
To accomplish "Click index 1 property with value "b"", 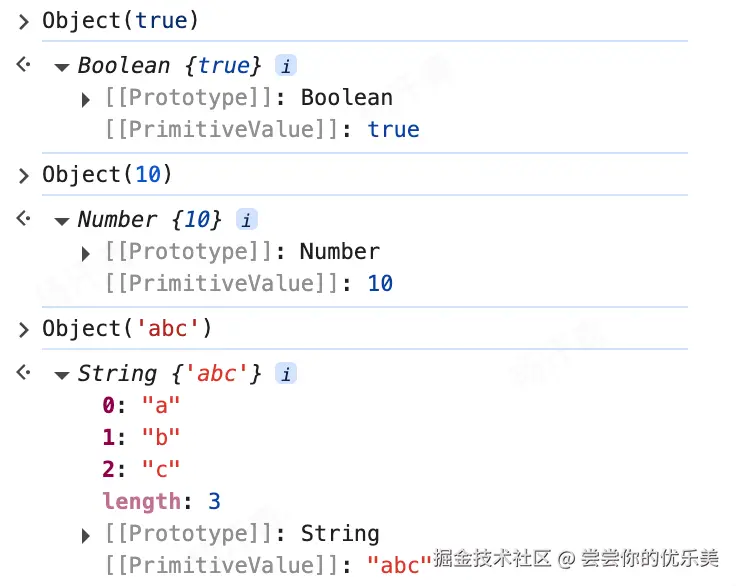I will [x=141, y=437].
